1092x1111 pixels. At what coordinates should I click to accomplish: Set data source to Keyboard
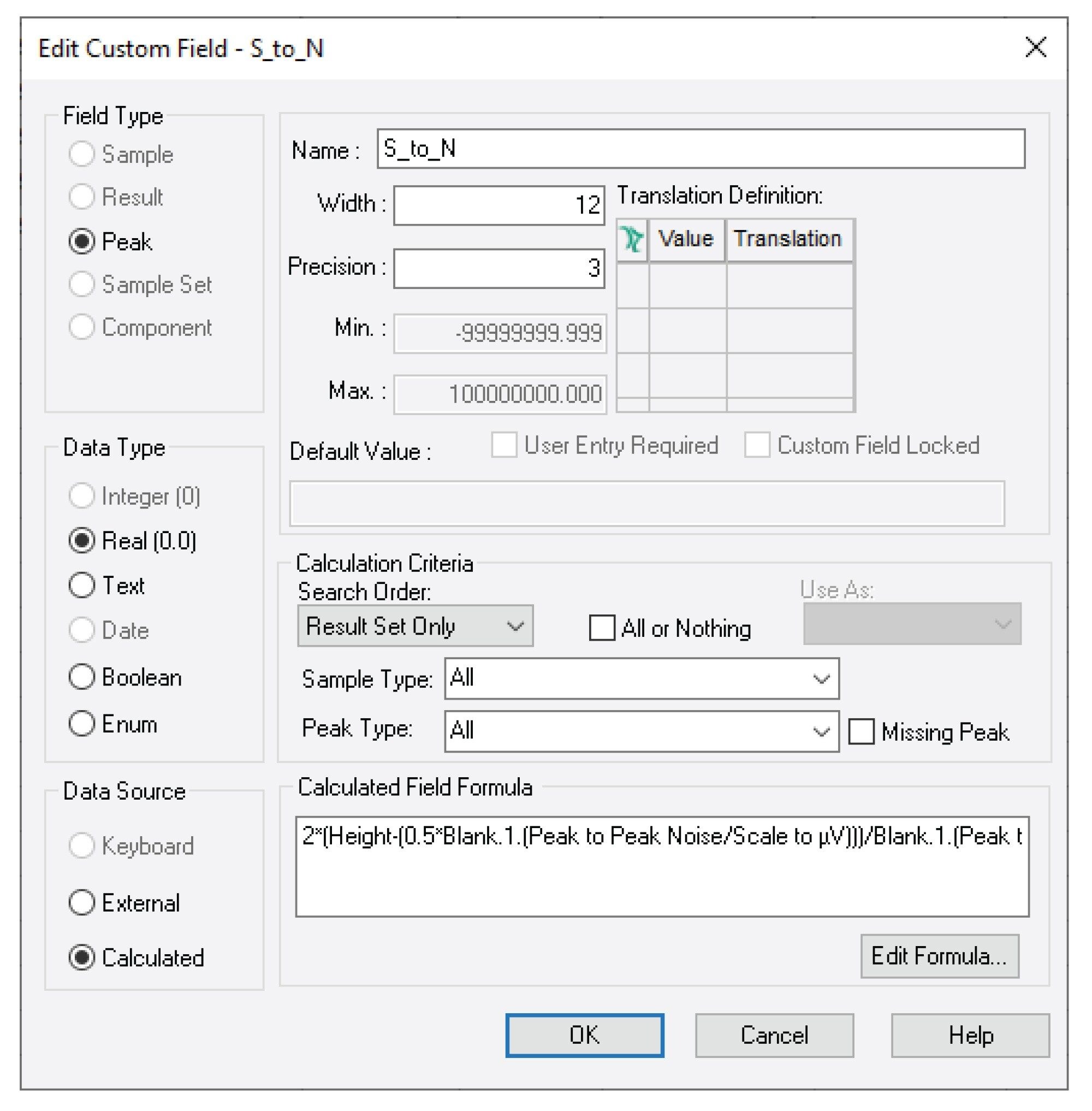pos(81,846)
